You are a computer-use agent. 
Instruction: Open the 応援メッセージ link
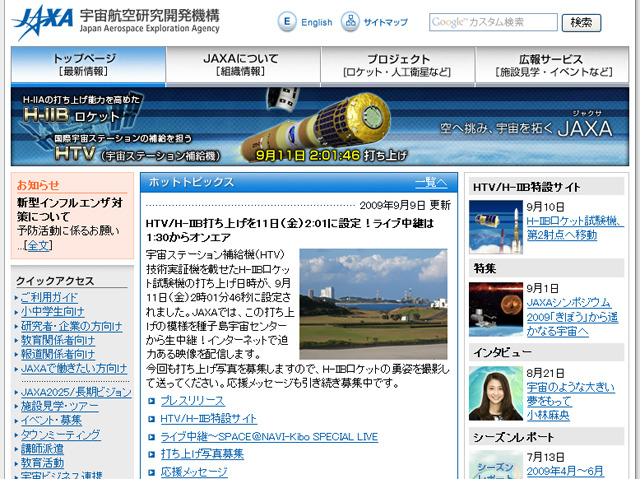194,472
